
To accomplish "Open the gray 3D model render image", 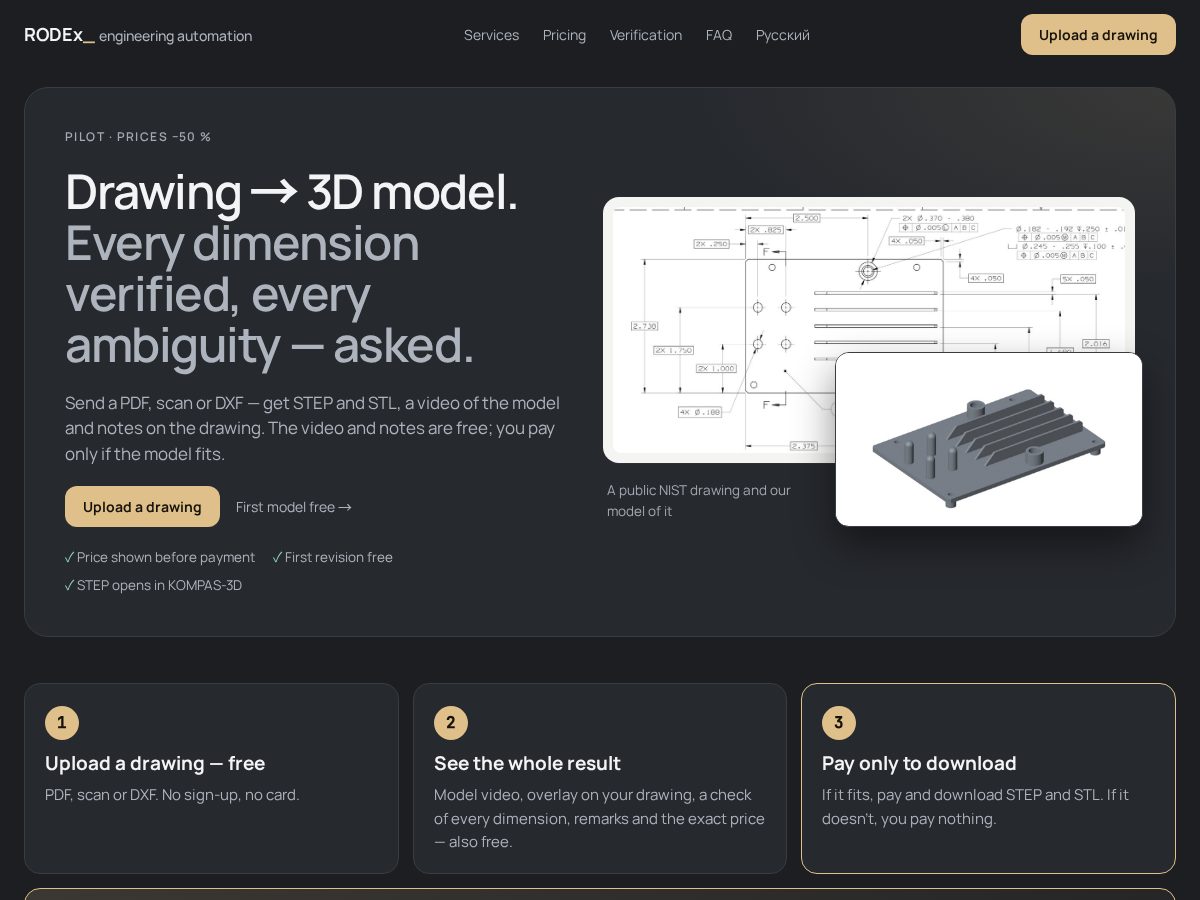I will point(989,439).
